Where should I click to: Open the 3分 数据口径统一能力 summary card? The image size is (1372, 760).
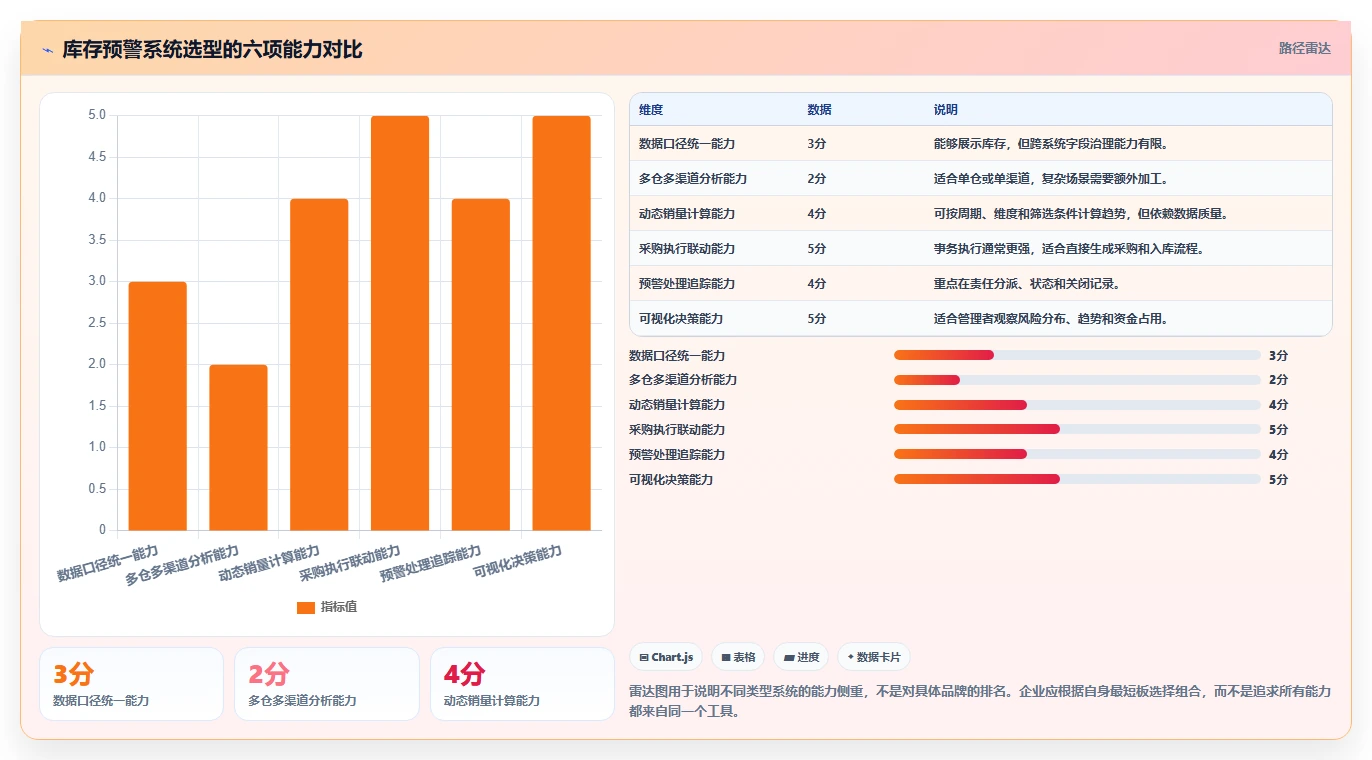131,684
